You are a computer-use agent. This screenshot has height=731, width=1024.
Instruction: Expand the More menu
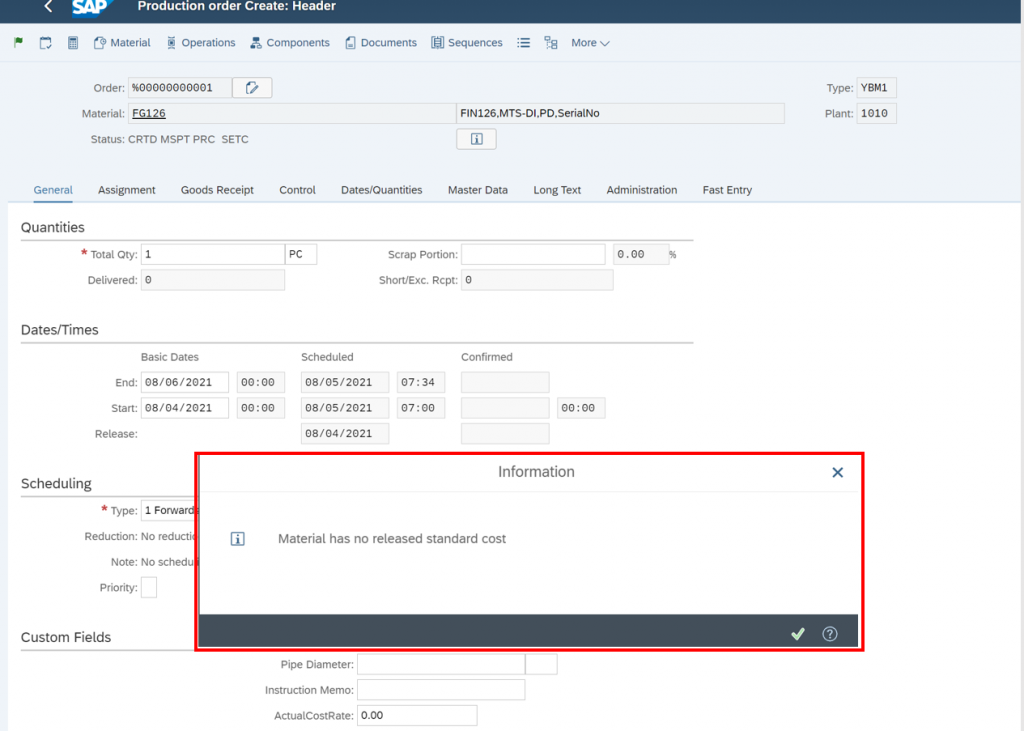pyautogui.click(x=590, y=42)
